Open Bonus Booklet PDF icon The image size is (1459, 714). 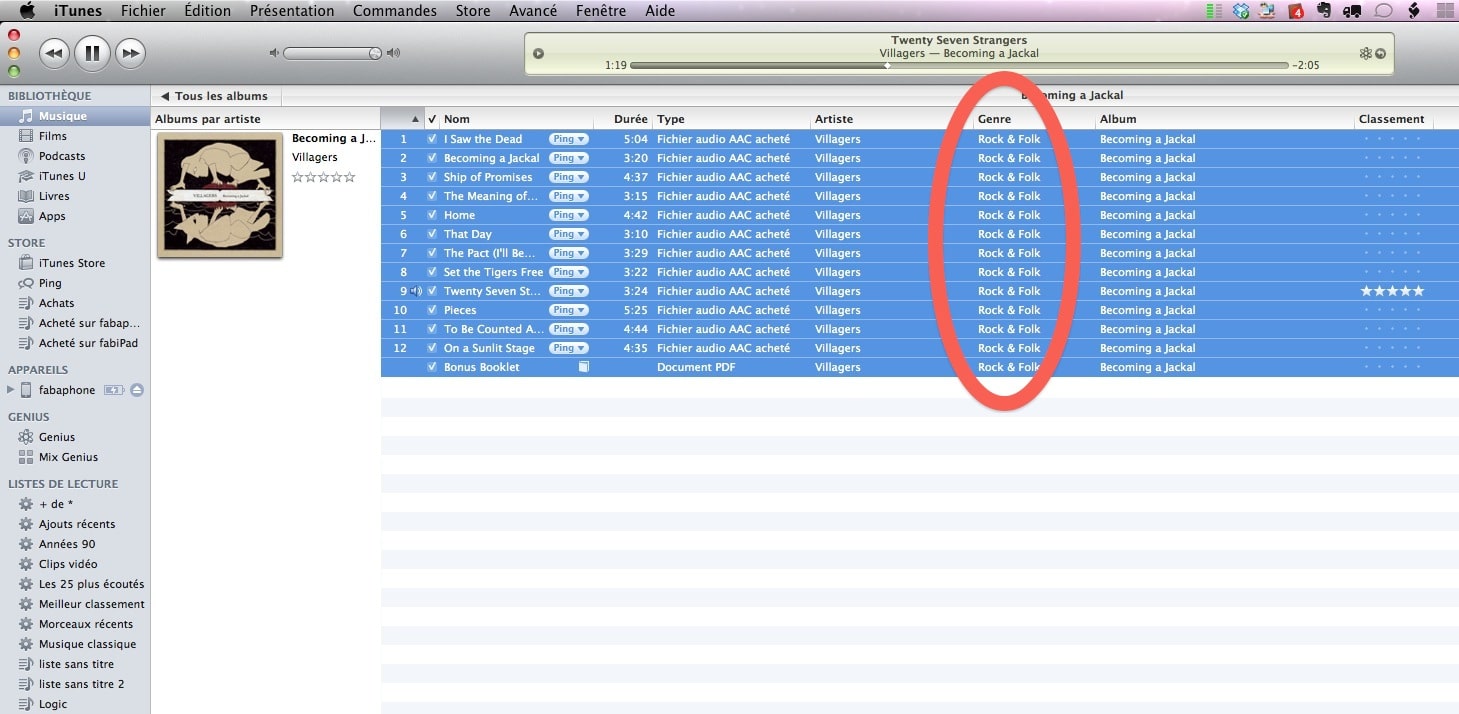584,367
